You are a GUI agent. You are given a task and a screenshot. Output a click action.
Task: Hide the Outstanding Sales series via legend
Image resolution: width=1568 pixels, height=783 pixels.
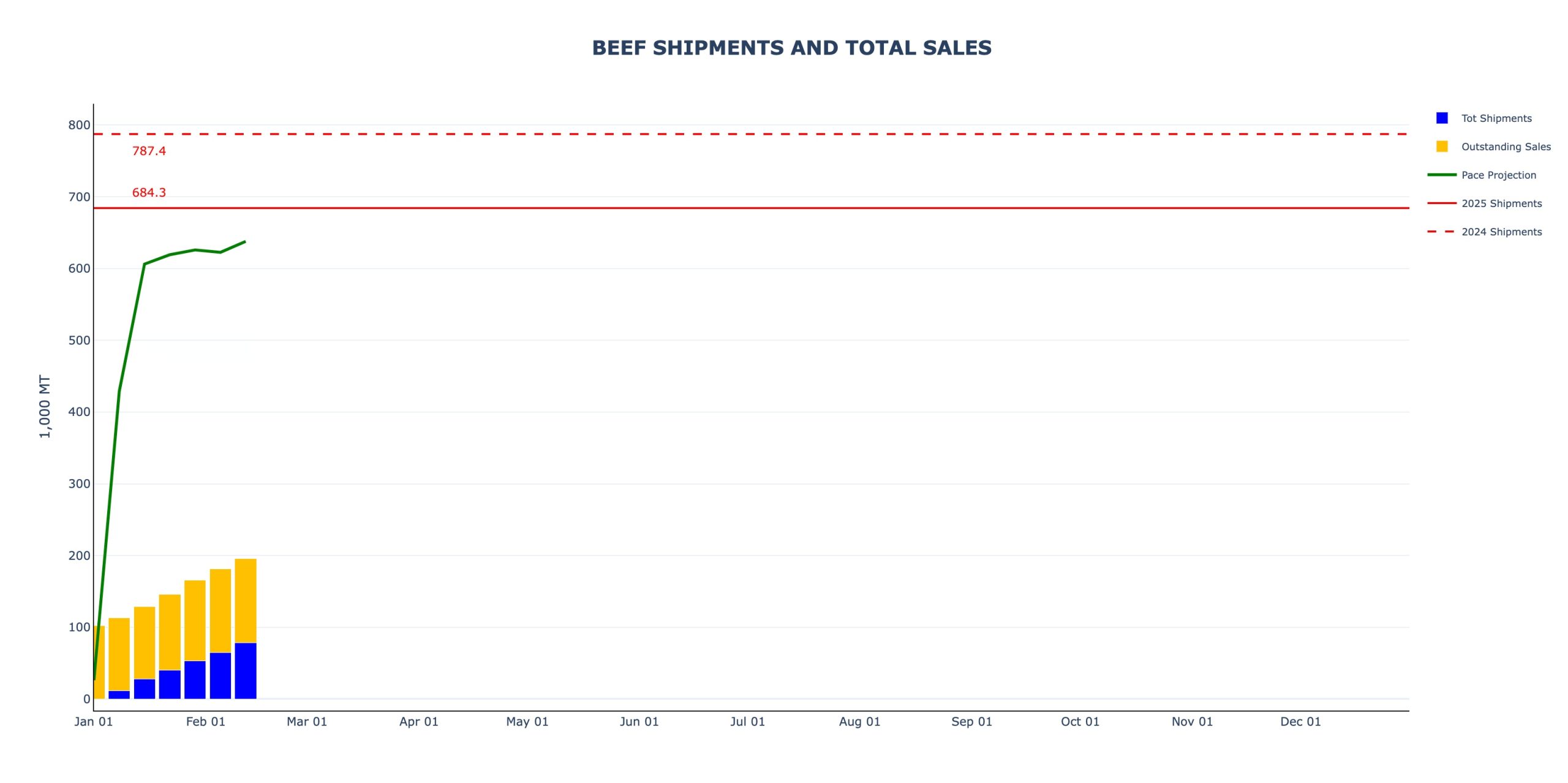(1506, 146)
